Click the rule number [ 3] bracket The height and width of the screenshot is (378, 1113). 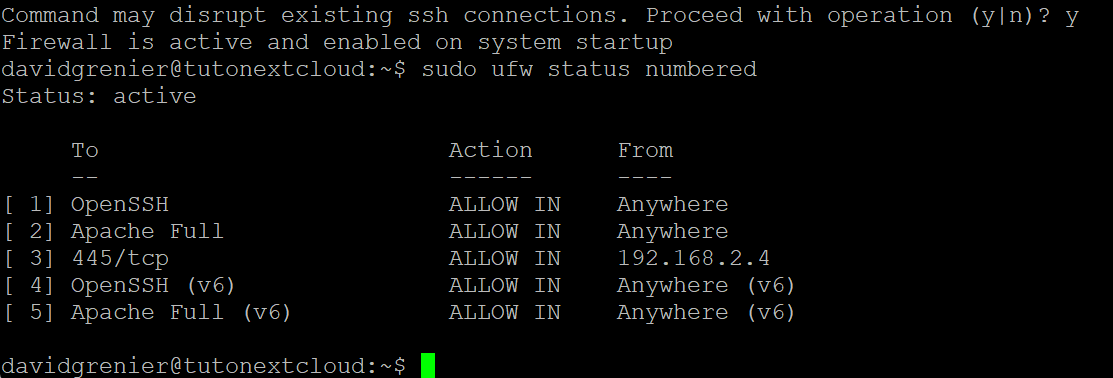(29, 259)
